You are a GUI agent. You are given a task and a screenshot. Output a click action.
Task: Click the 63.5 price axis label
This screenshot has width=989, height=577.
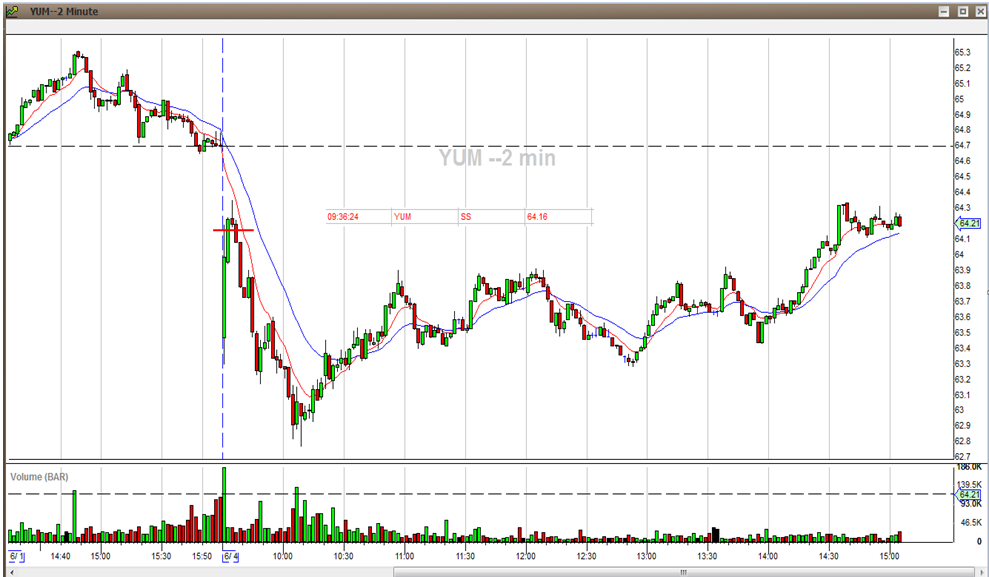[x=963, y=332]
